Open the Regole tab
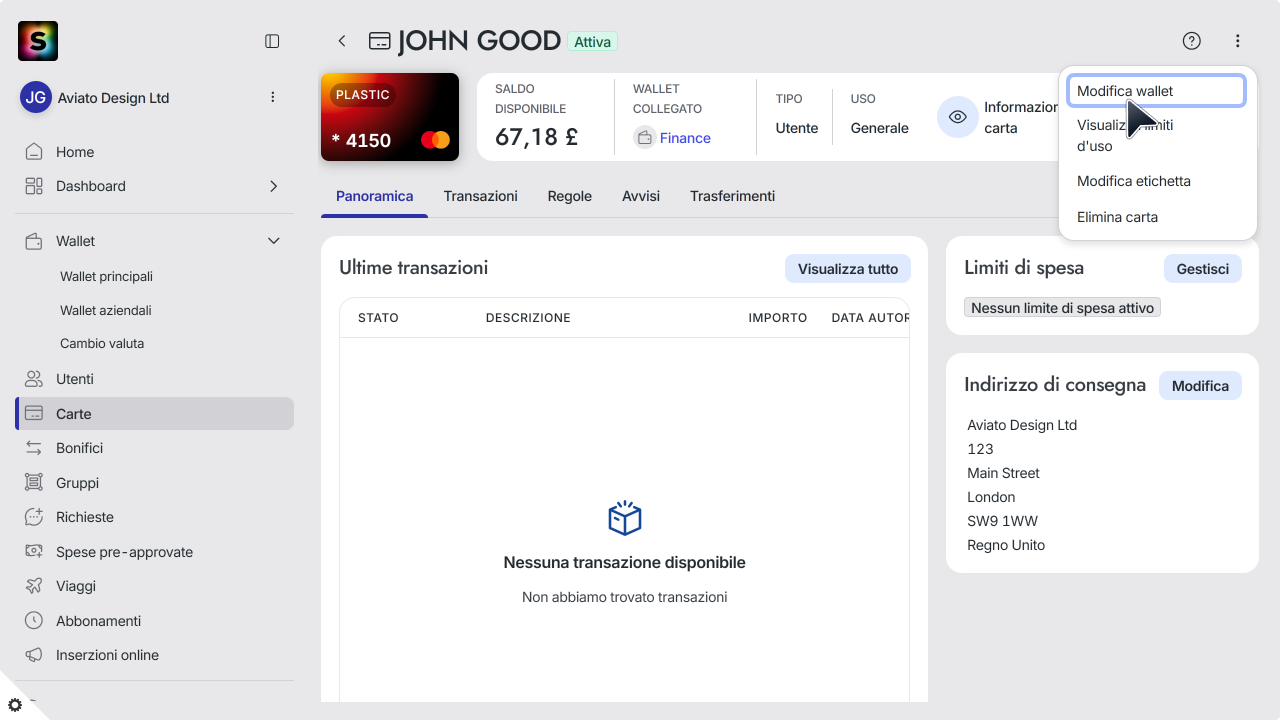This screenshot has height=720, width=1280. point(570,196)
